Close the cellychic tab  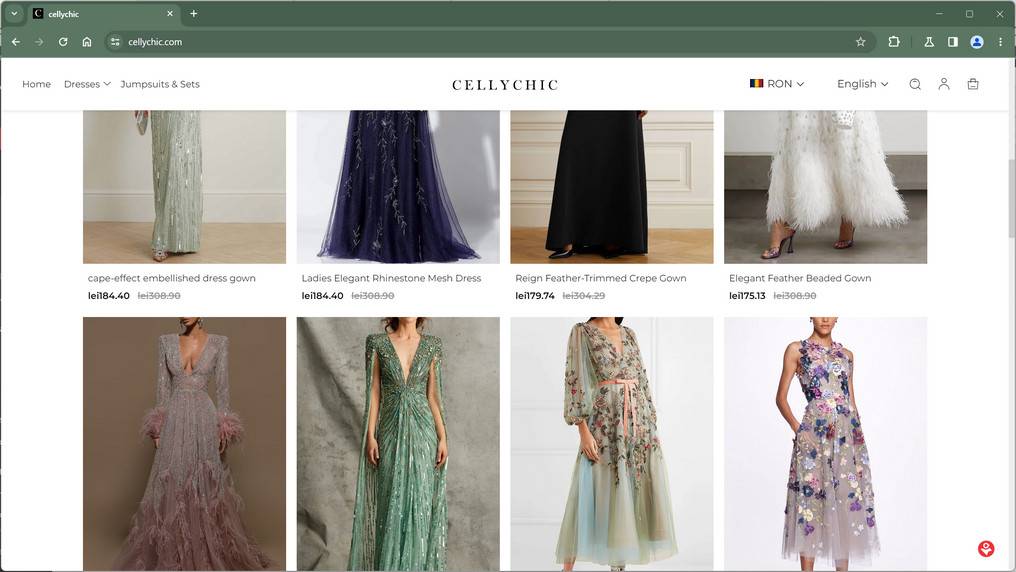pos(170,13)
